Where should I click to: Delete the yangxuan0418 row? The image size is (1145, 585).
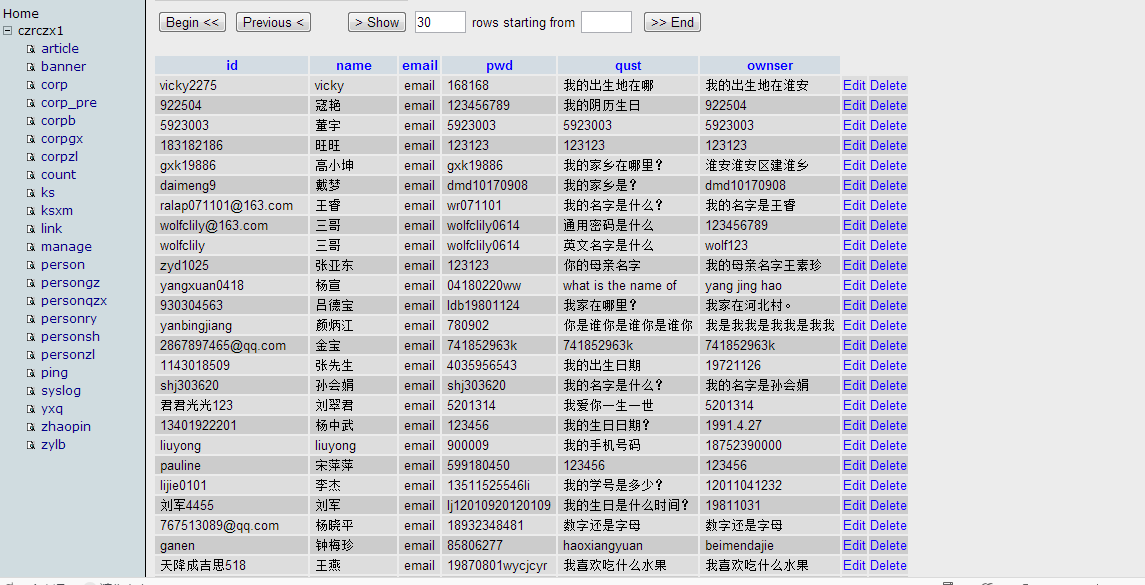[x=888, y=286]
